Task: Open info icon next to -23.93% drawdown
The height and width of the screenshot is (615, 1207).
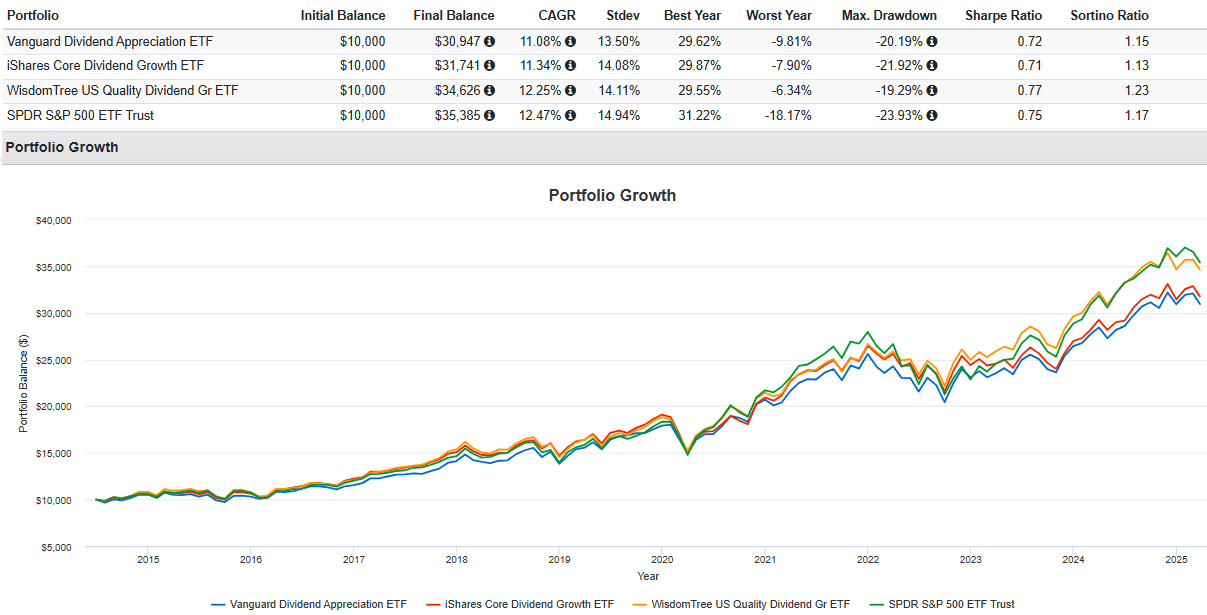Action: [x=932, y=116]
